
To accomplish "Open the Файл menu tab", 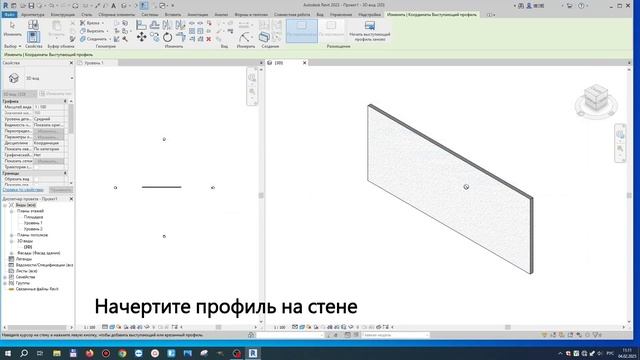I will coord(9,15).
